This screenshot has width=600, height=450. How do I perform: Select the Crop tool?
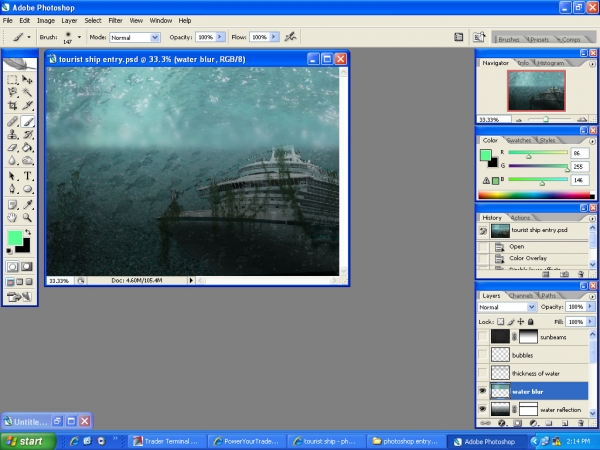coord(12,105)
